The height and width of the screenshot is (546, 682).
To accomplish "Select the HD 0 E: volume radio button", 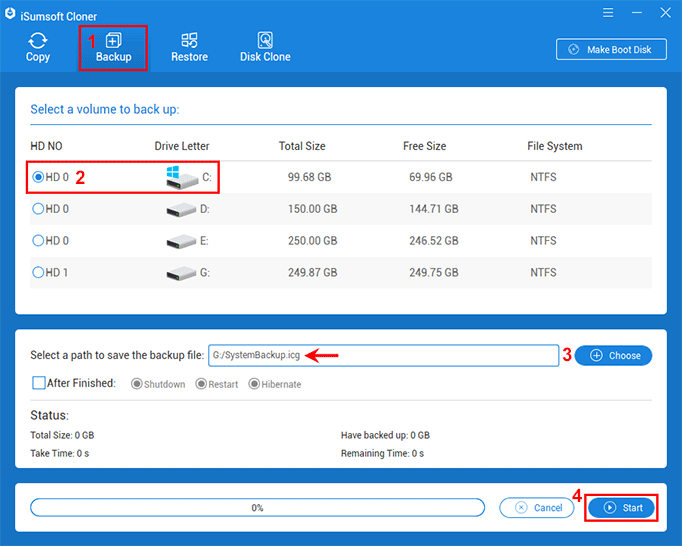I will point(38,241).
